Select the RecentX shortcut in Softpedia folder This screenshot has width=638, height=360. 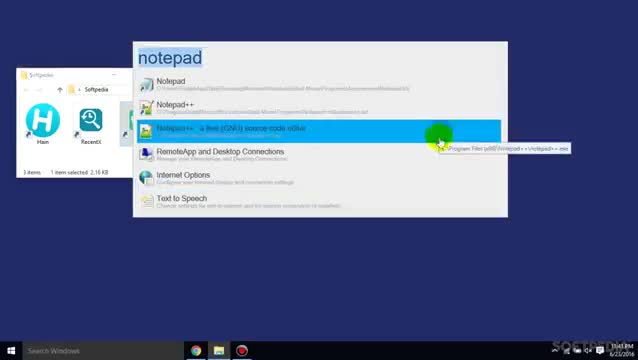[x=91, y=126]
